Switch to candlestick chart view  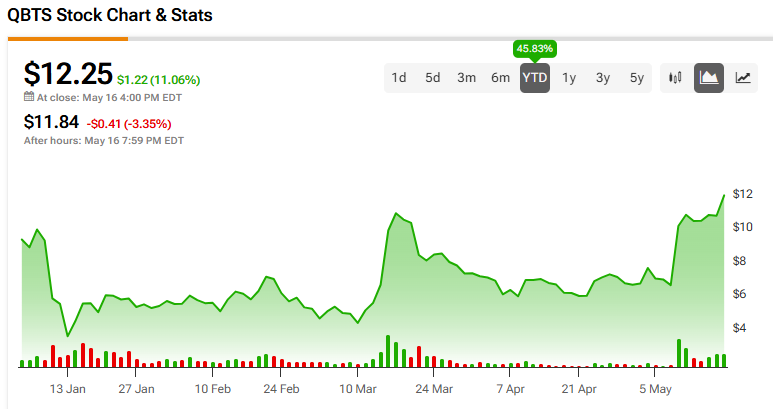pos(675,78)
